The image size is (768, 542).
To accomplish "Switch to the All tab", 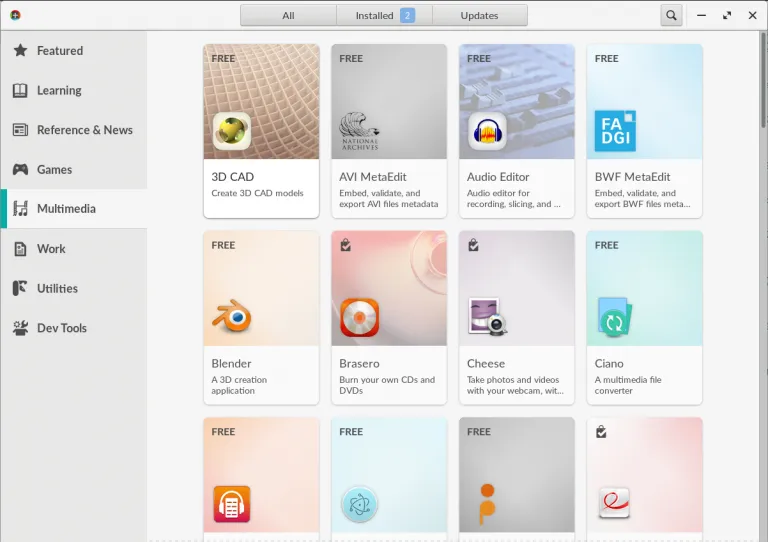I will 288,15.
